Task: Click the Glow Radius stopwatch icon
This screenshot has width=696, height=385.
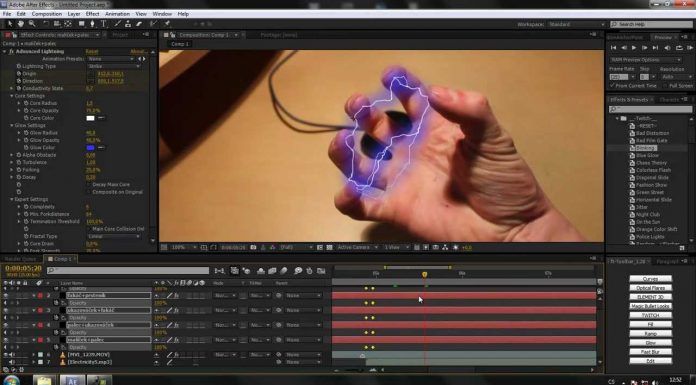Action: (x=26, y=133)
